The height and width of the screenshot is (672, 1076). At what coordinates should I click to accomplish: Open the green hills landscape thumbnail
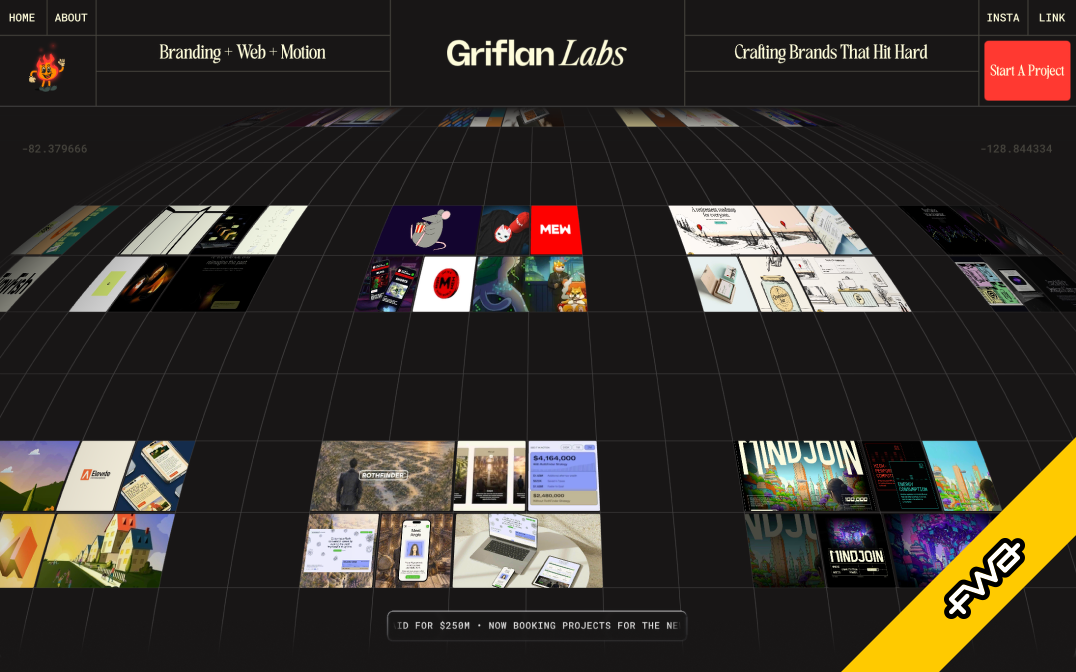(36, 476)
